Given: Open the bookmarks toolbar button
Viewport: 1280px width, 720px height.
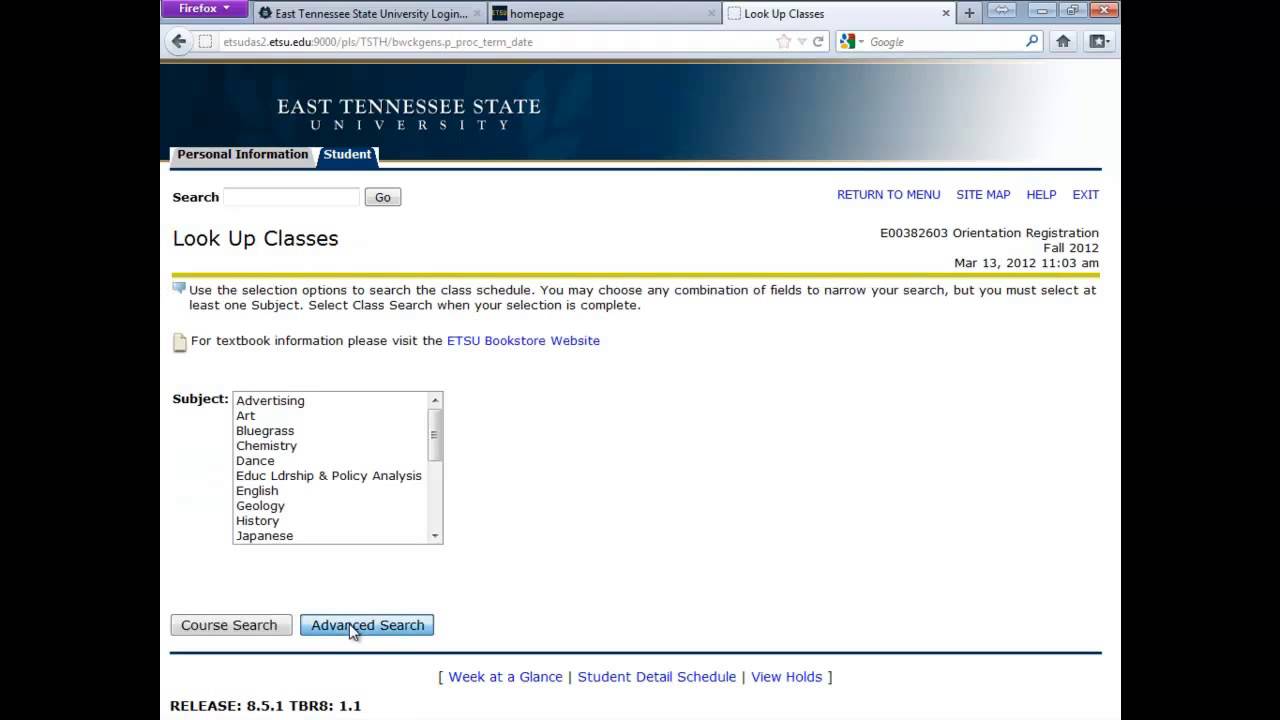Looking at the screenshot, I should point(1099,42).
